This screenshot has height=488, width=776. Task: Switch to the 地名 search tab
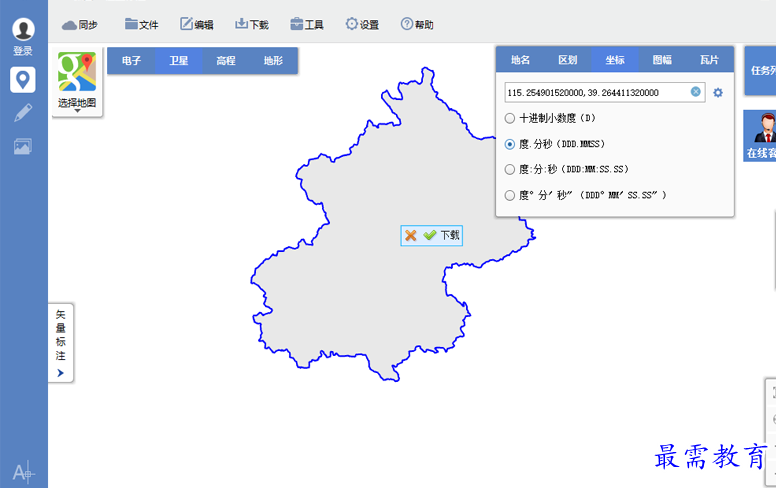tap(520, 59)
